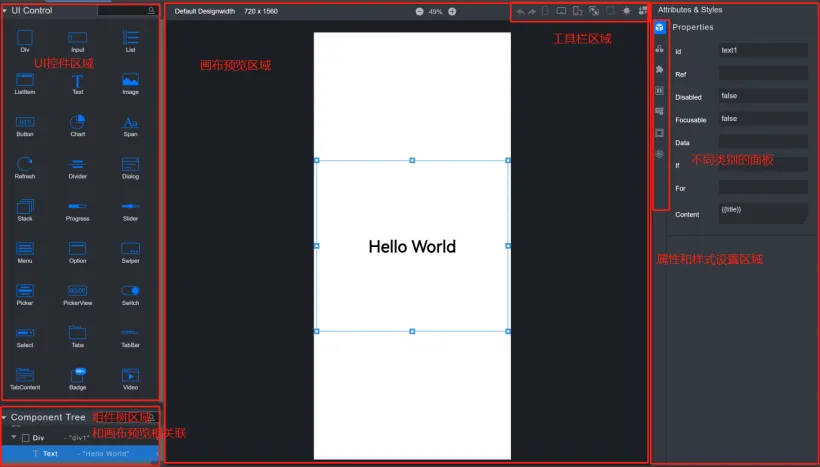This screenshot has height=467, width=820.
Task: Click the empty Ref field
Action: point(763,73)
